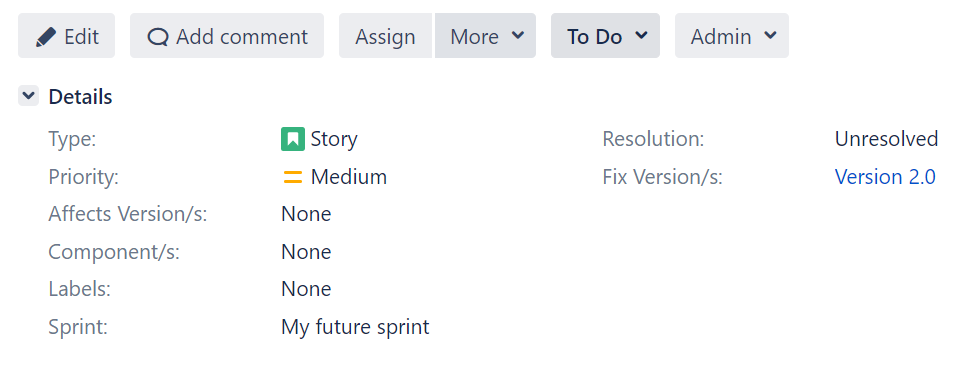Viewport: 971px width, 374px height.
Task: Click the Affects Version/s None value
Action: coord(306,214)
